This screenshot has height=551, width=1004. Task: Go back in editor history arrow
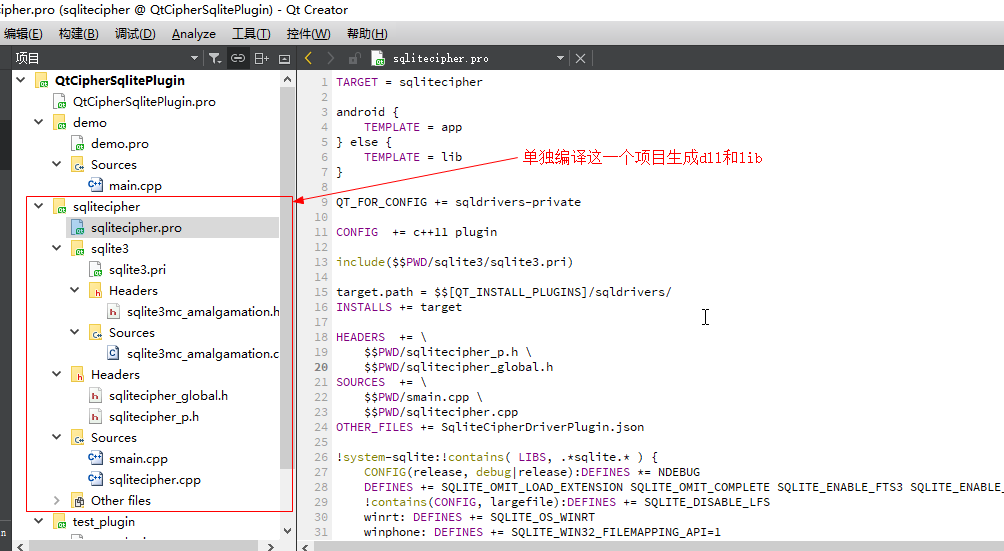click(309, 58)
